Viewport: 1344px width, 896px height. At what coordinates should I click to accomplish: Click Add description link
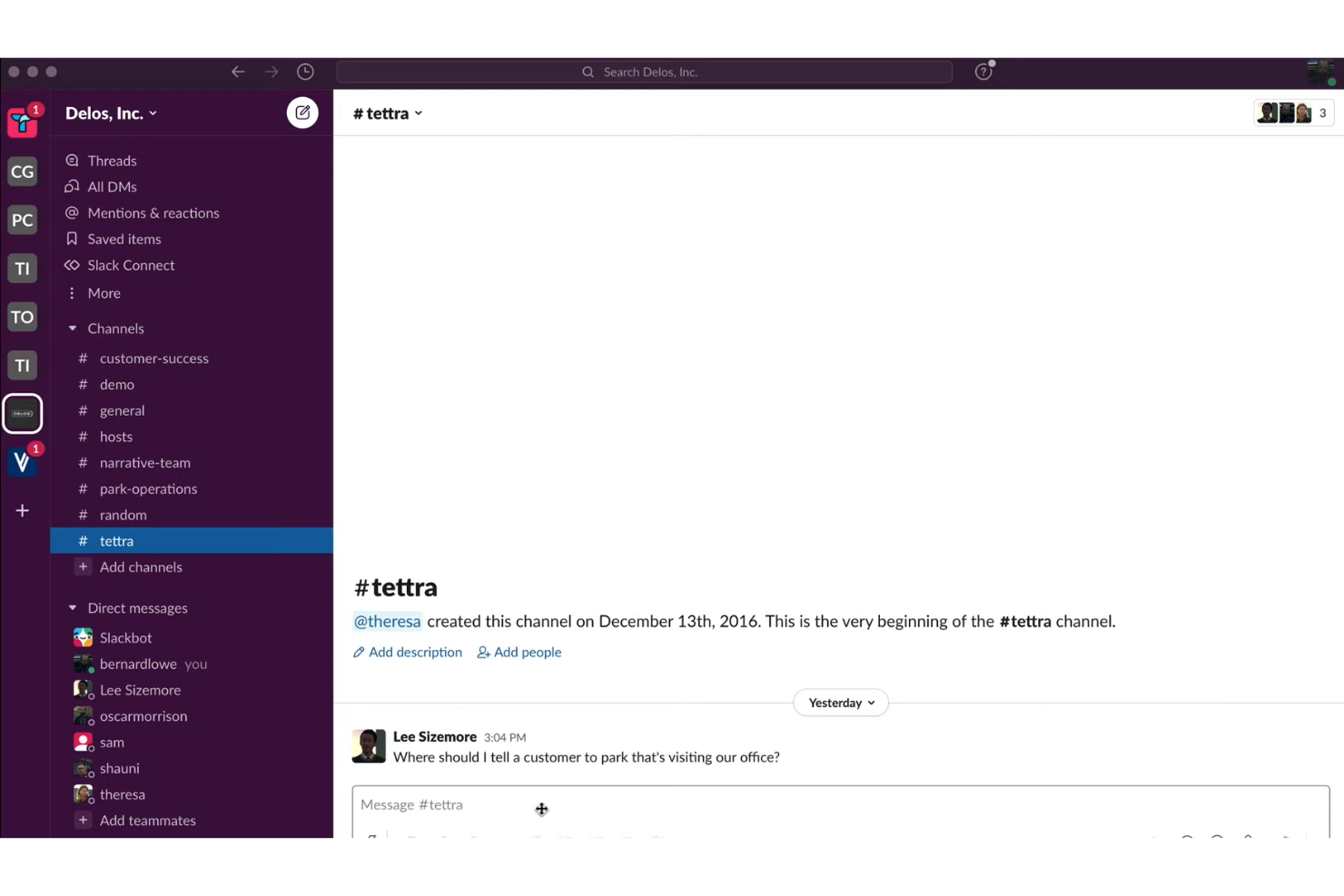[408, 653]
